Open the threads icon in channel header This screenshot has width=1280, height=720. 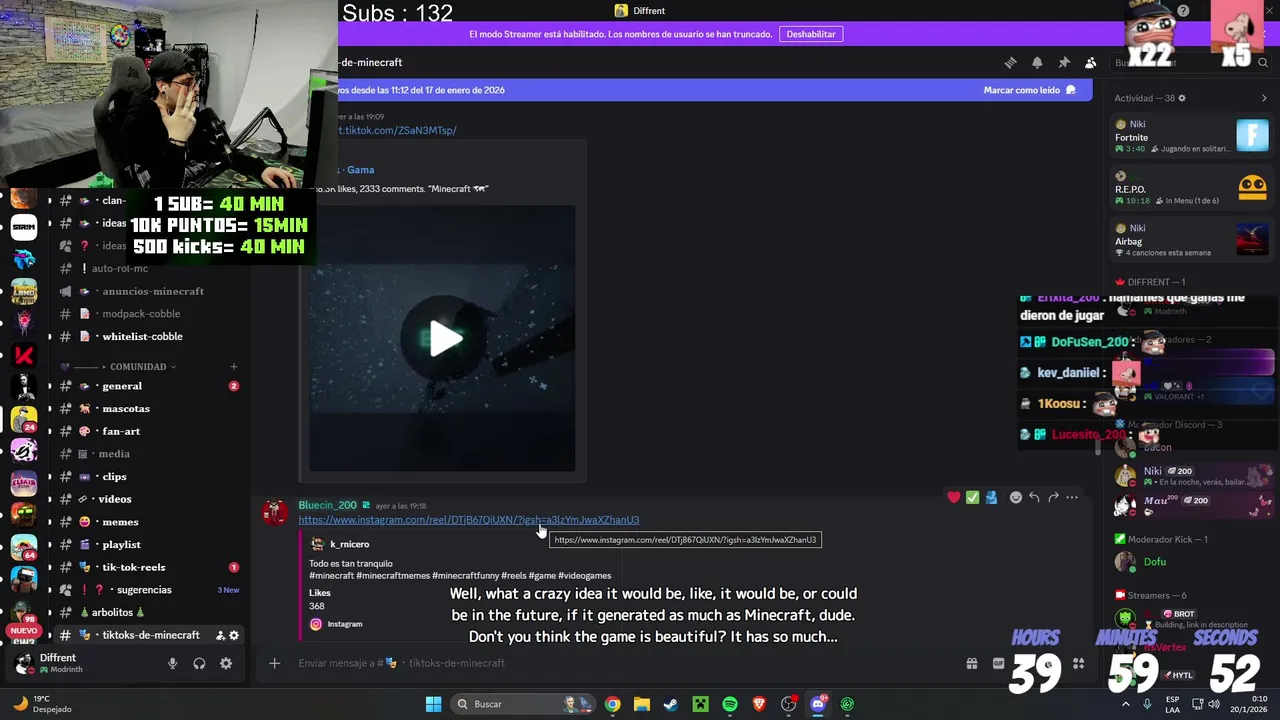click(1010, 62)
